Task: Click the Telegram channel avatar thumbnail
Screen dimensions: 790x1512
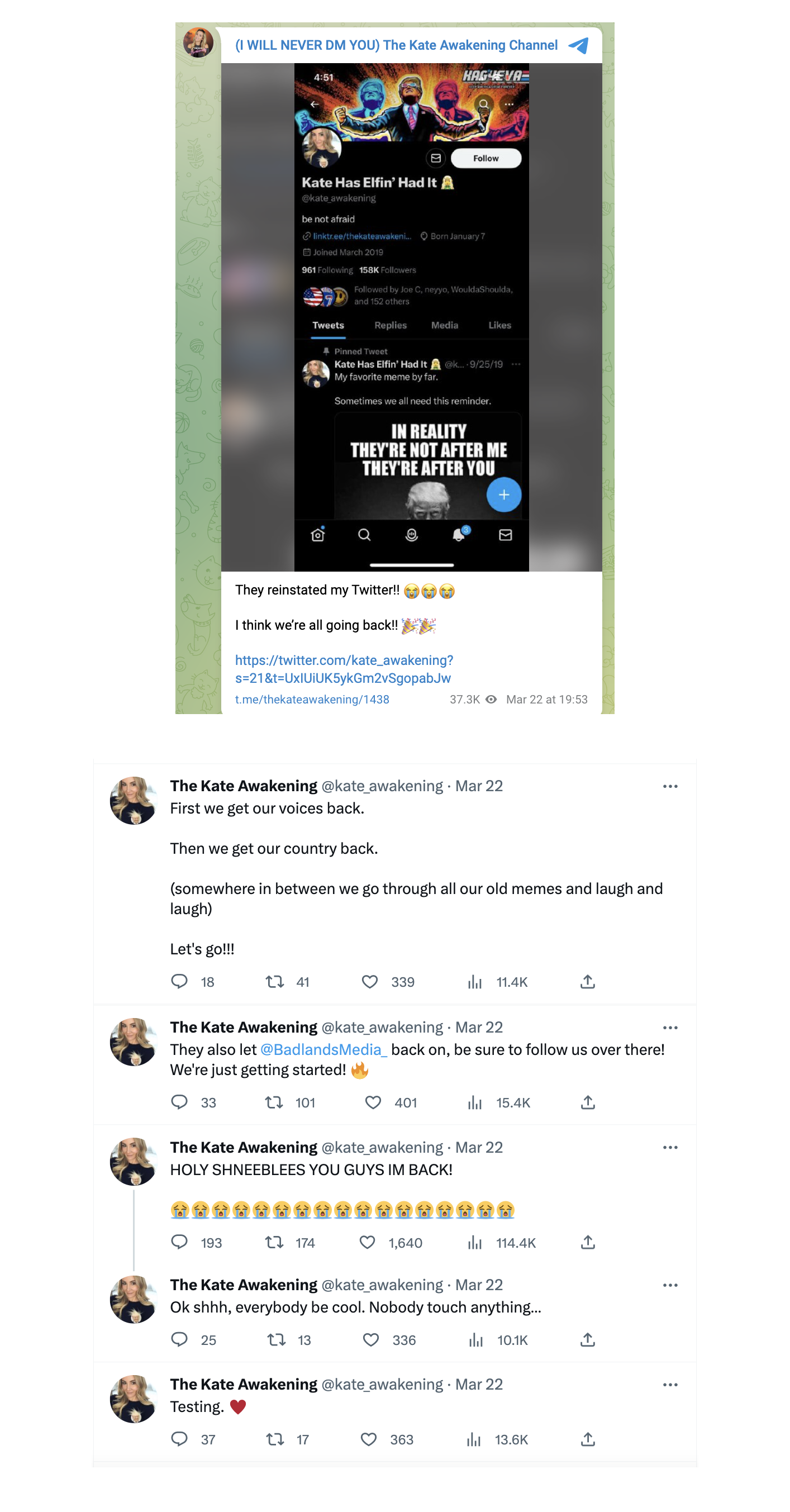Action: (198, 42)
